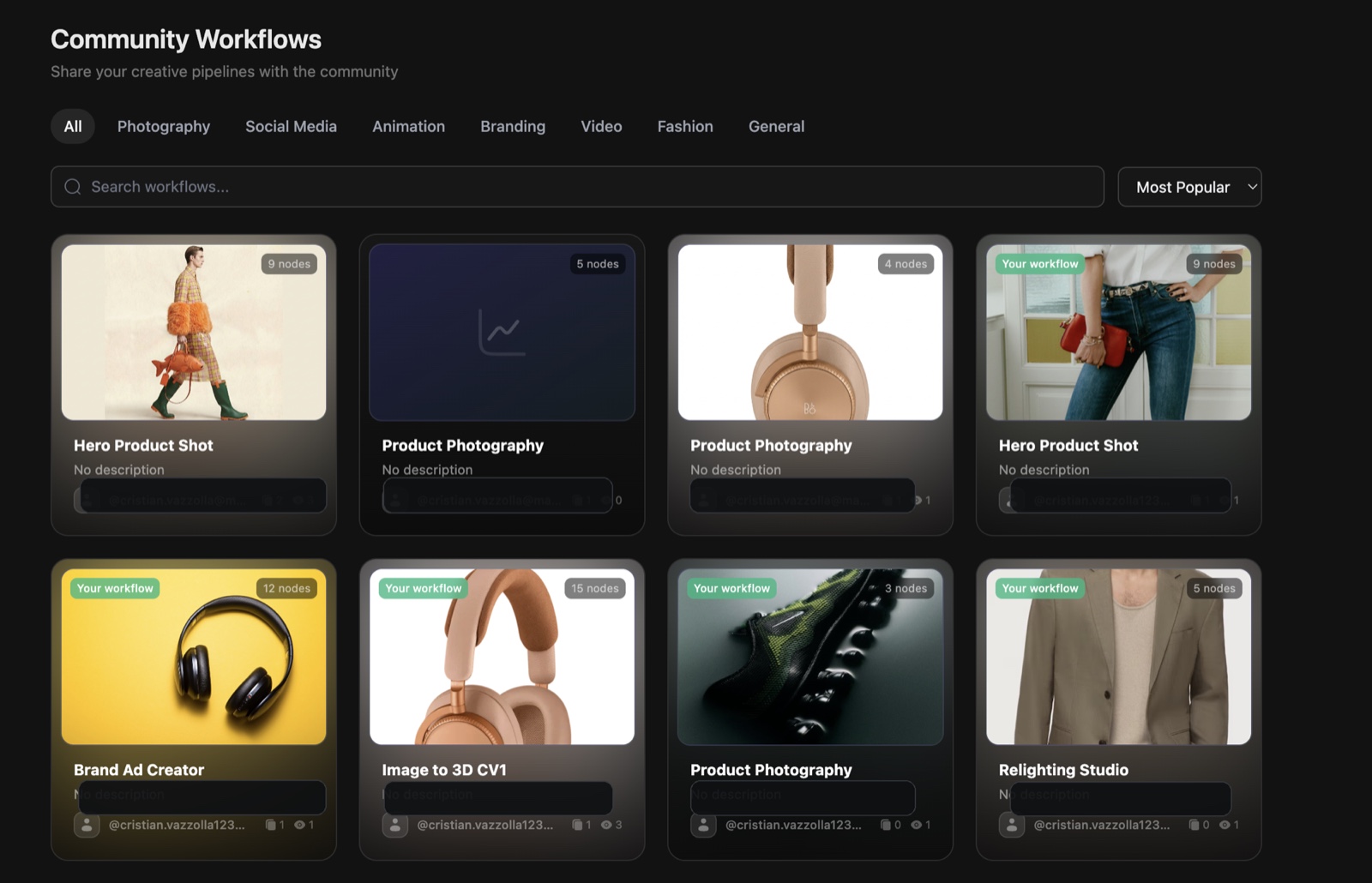
Task: Click the 4 nodes badge
Action: click(x=906, y=264)
